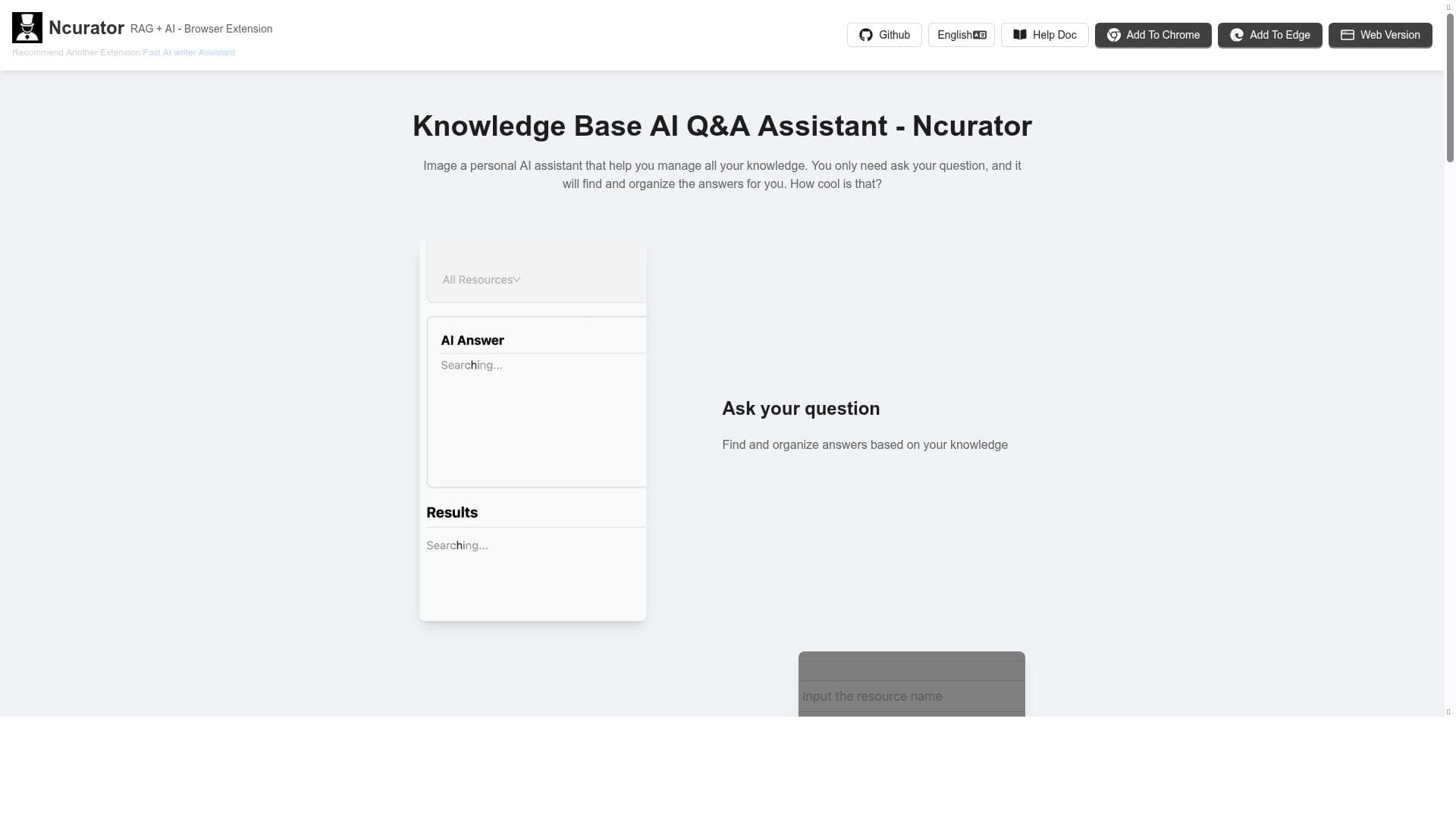Click the Ncurator logo image

[x=27, y=27]
